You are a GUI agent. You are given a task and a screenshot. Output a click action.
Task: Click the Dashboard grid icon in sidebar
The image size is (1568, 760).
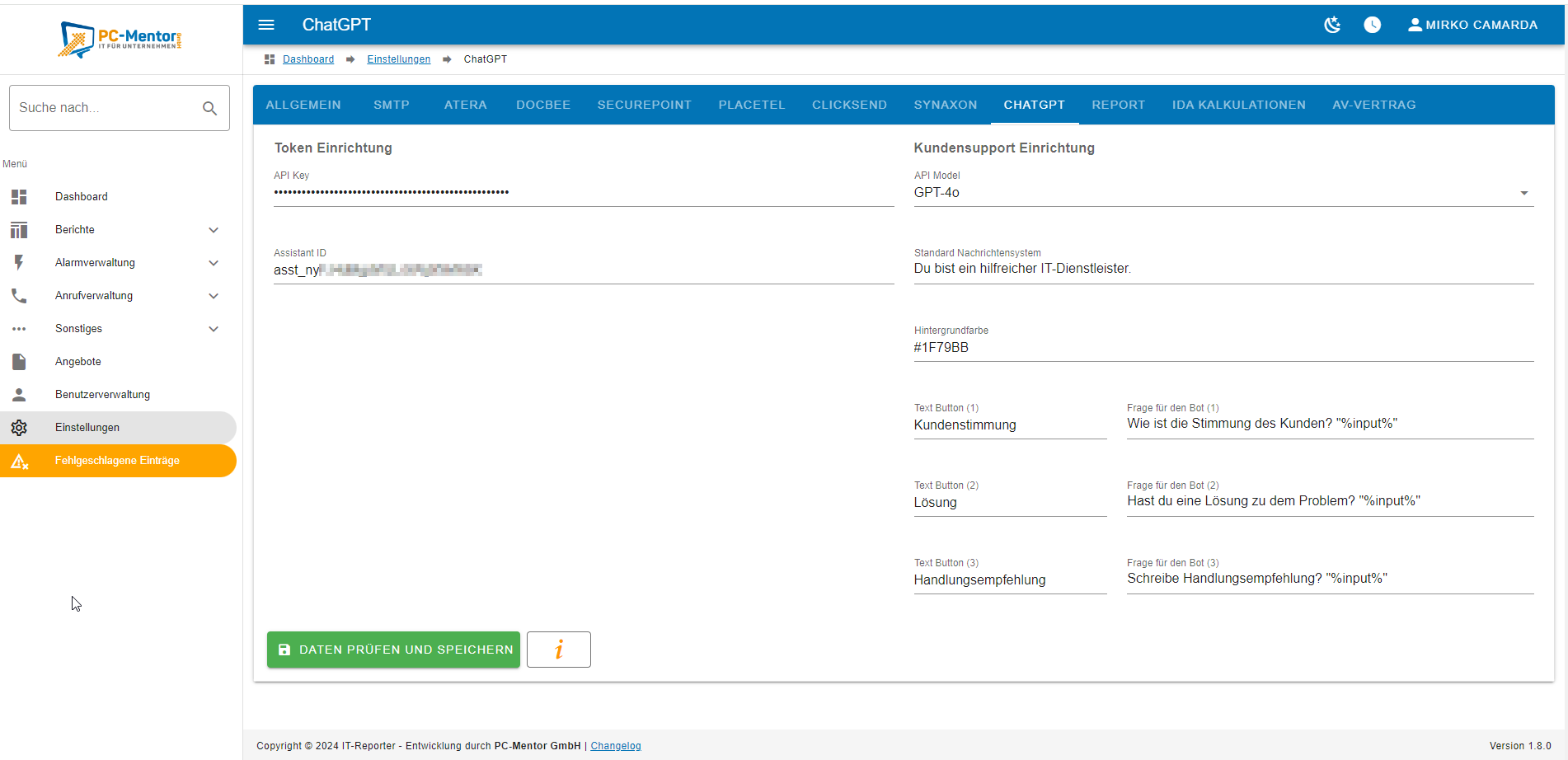pyautogui.click(x=19, y=197)
